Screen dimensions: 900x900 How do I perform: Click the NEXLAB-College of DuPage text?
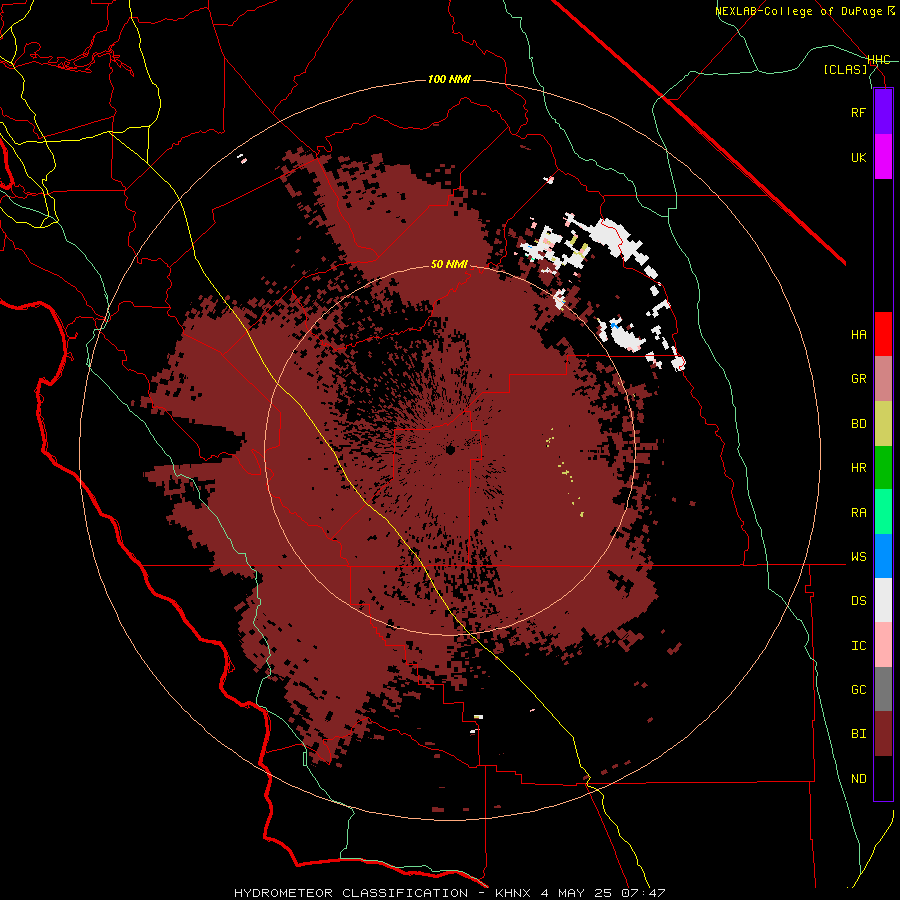[x=800, y=11]
